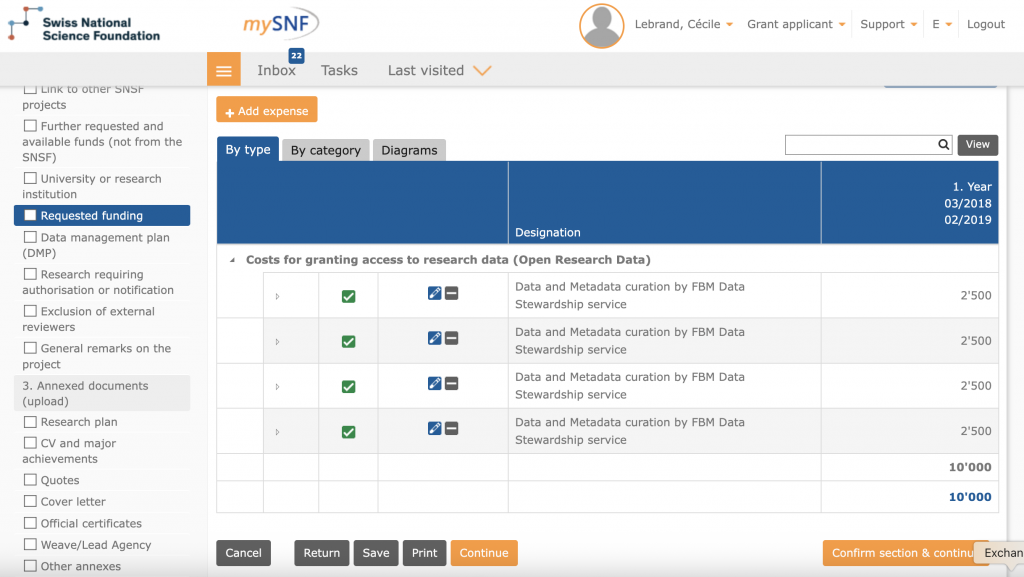Collapse the Open Research Data costs group
This screenshot has width=1024, height=577.
pos(233,260)
